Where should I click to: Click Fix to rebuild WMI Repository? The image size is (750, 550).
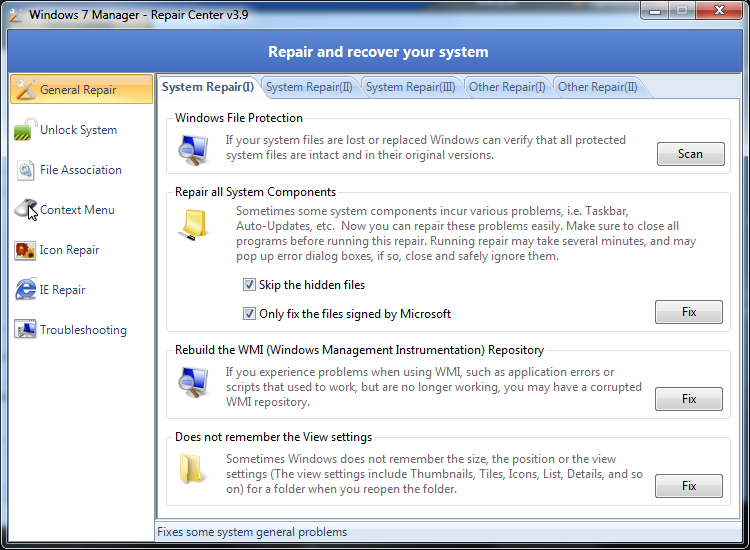coord(689,399)
